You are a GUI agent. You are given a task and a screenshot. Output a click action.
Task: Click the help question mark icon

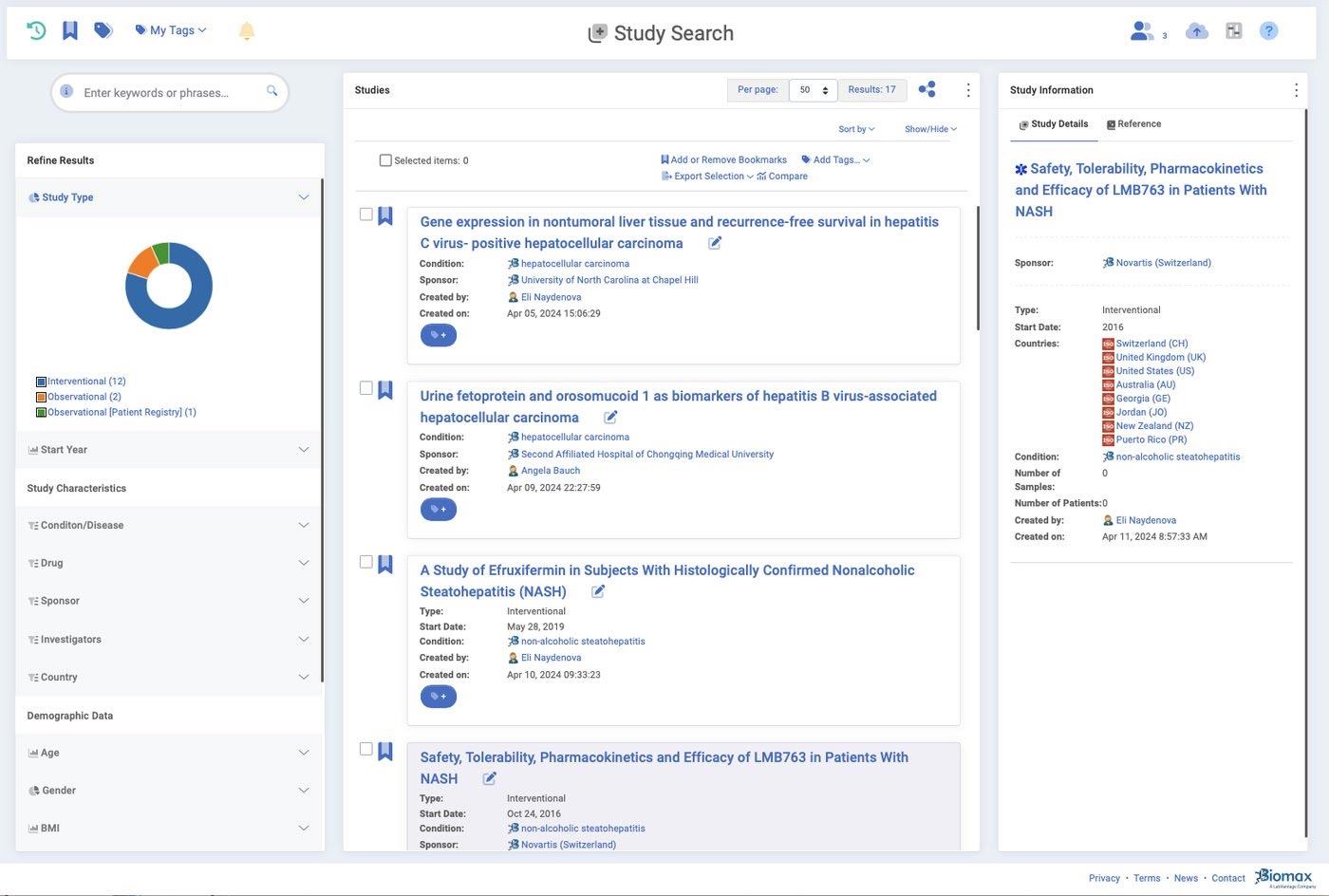[1268, 31]
